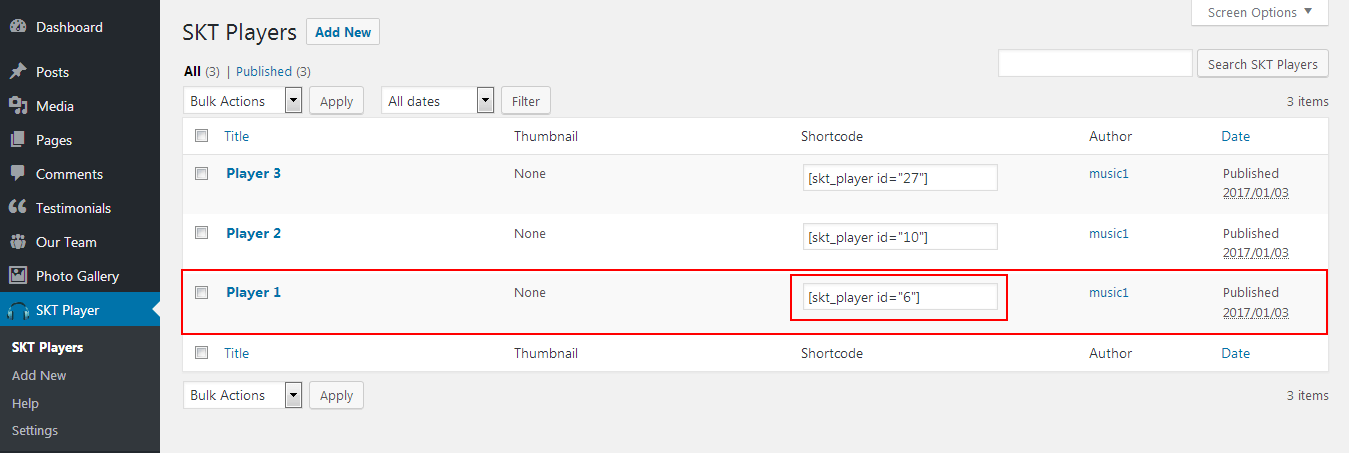The height and width of the screenshot is (453, 1349).
Task: Click the Add New button beside title
Action: point(343,32)
